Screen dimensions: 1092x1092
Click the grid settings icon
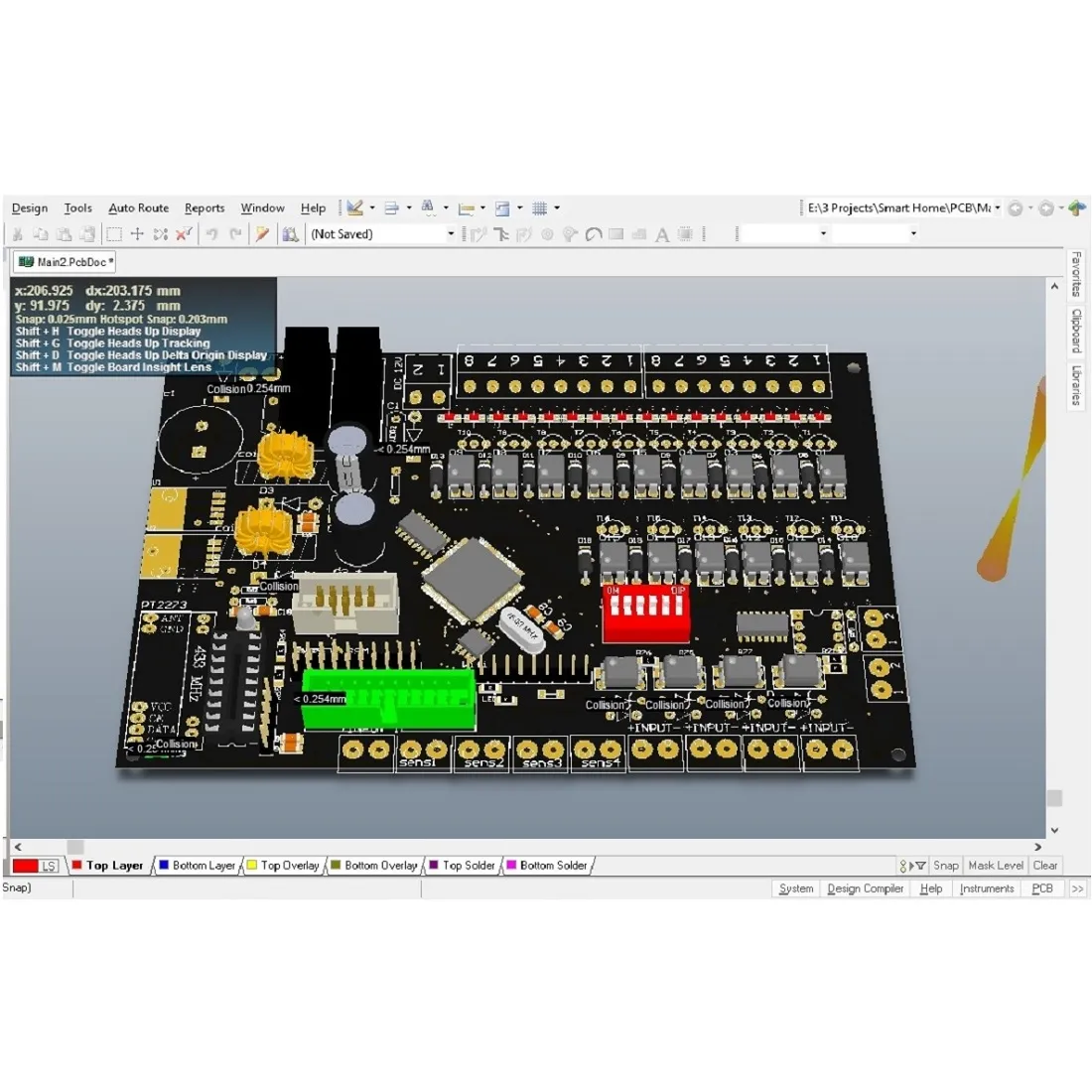pyautogui.click(x=539, y=208)
